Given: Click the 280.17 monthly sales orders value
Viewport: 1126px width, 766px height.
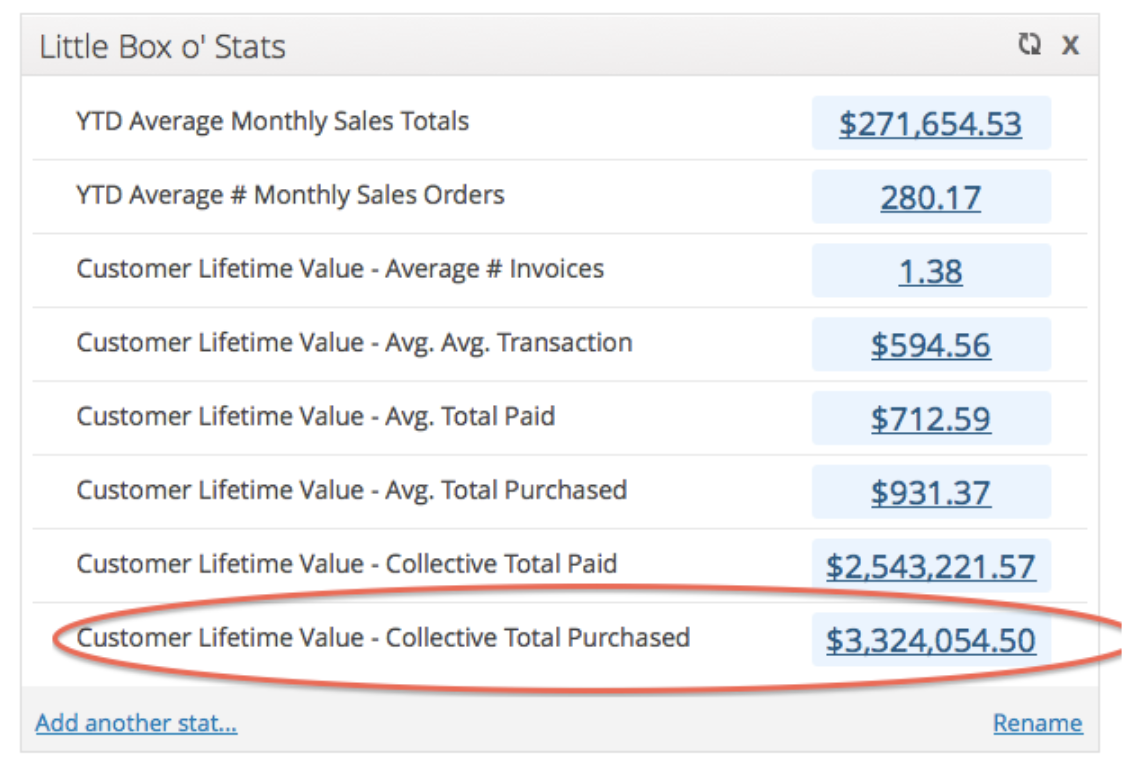Looking at the screenshot, I should [930, 197].
